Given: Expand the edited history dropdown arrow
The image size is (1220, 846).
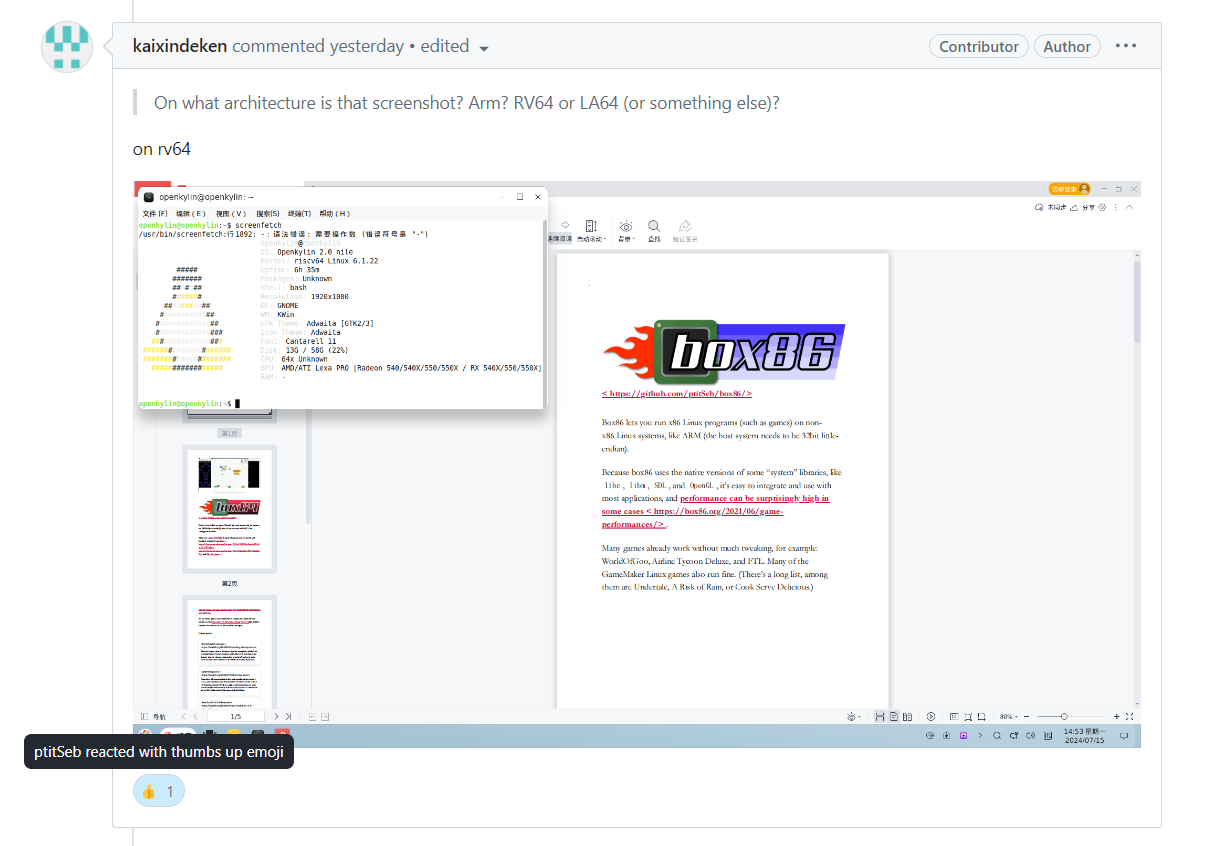Looking at the screenshot, I should point(484,48).
